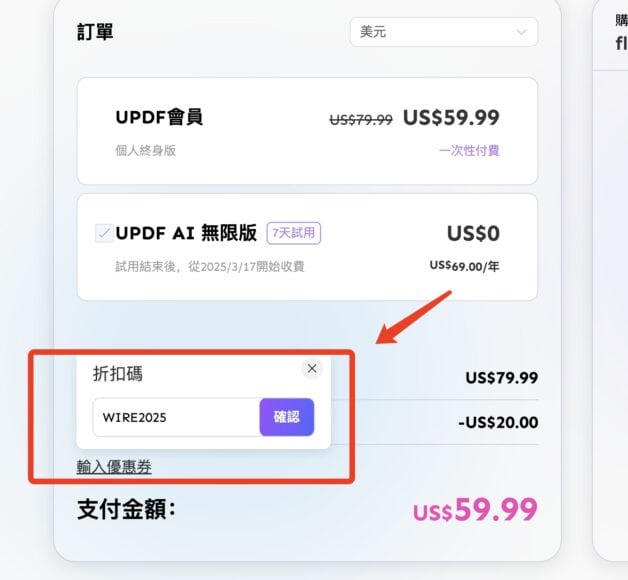Click the 7天試用 trial badge
This screenshot has width=628, height=580.
point(294,233)
